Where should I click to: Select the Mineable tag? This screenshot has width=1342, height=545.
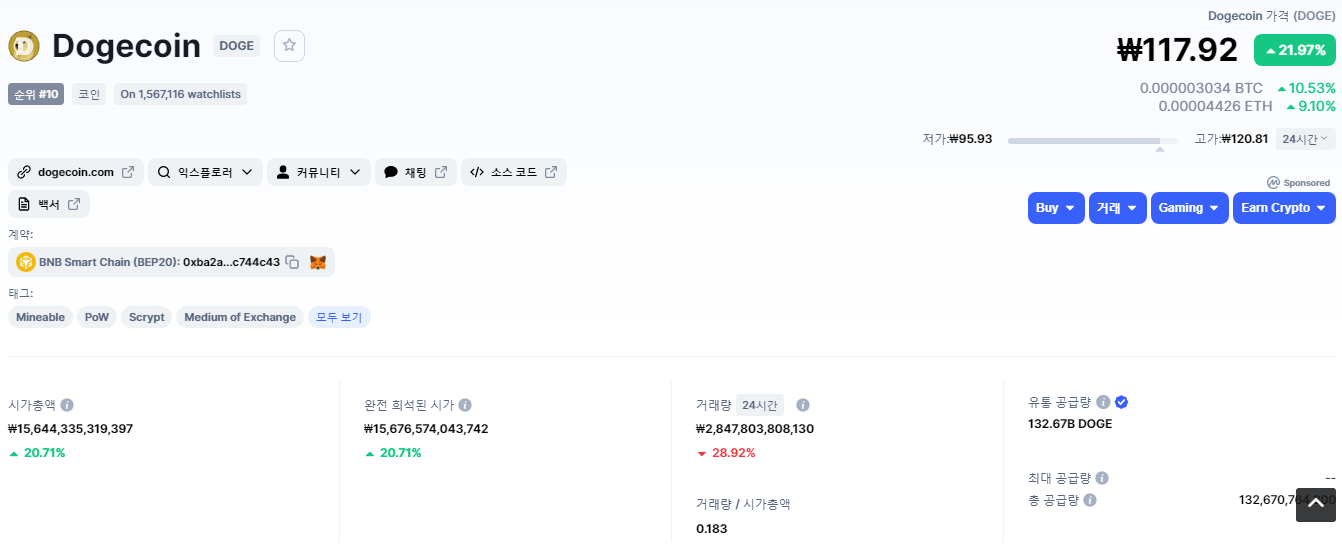40,317
